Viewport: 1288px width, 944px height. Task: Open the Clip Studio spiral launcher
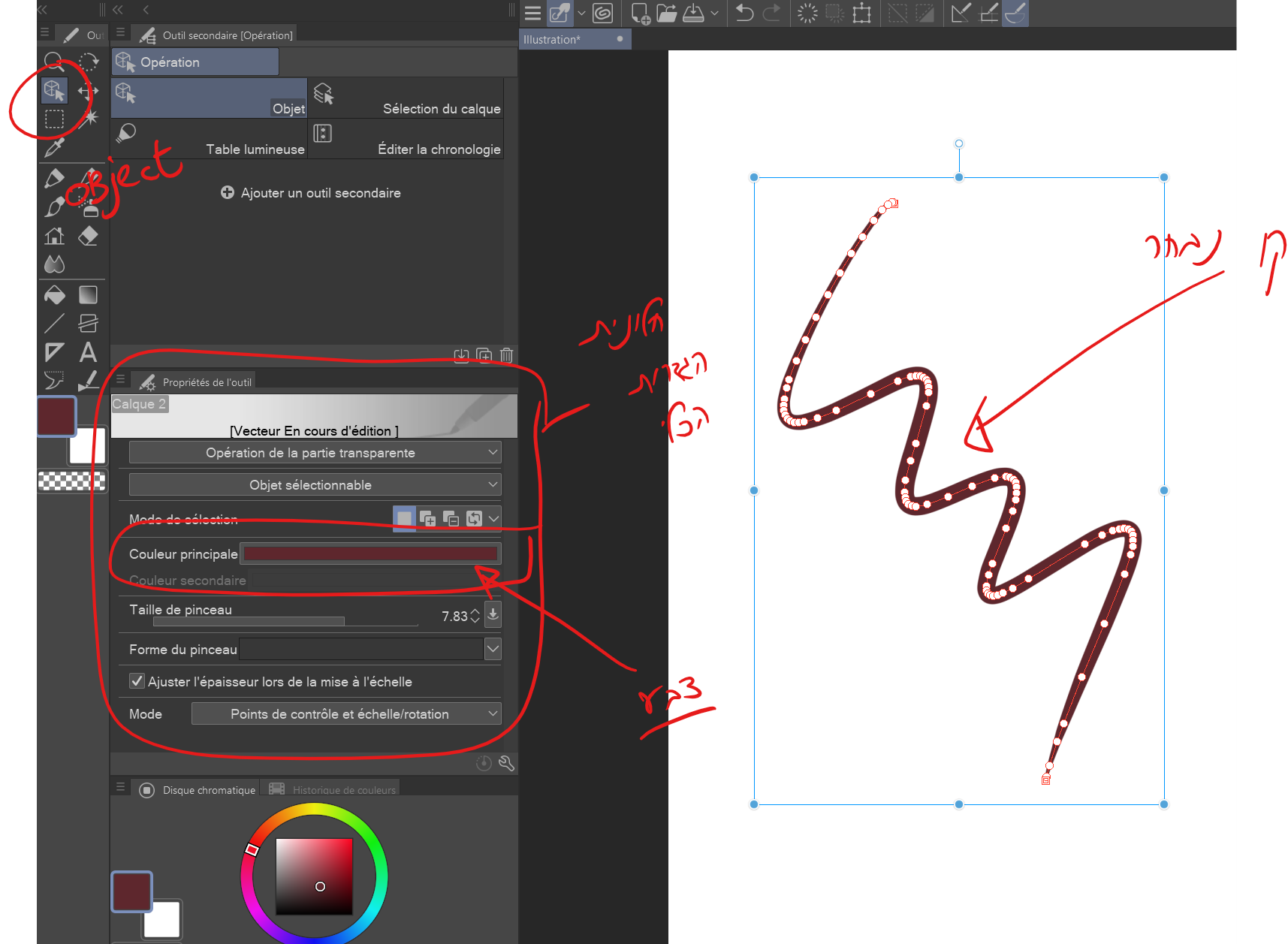click(602, 13)
